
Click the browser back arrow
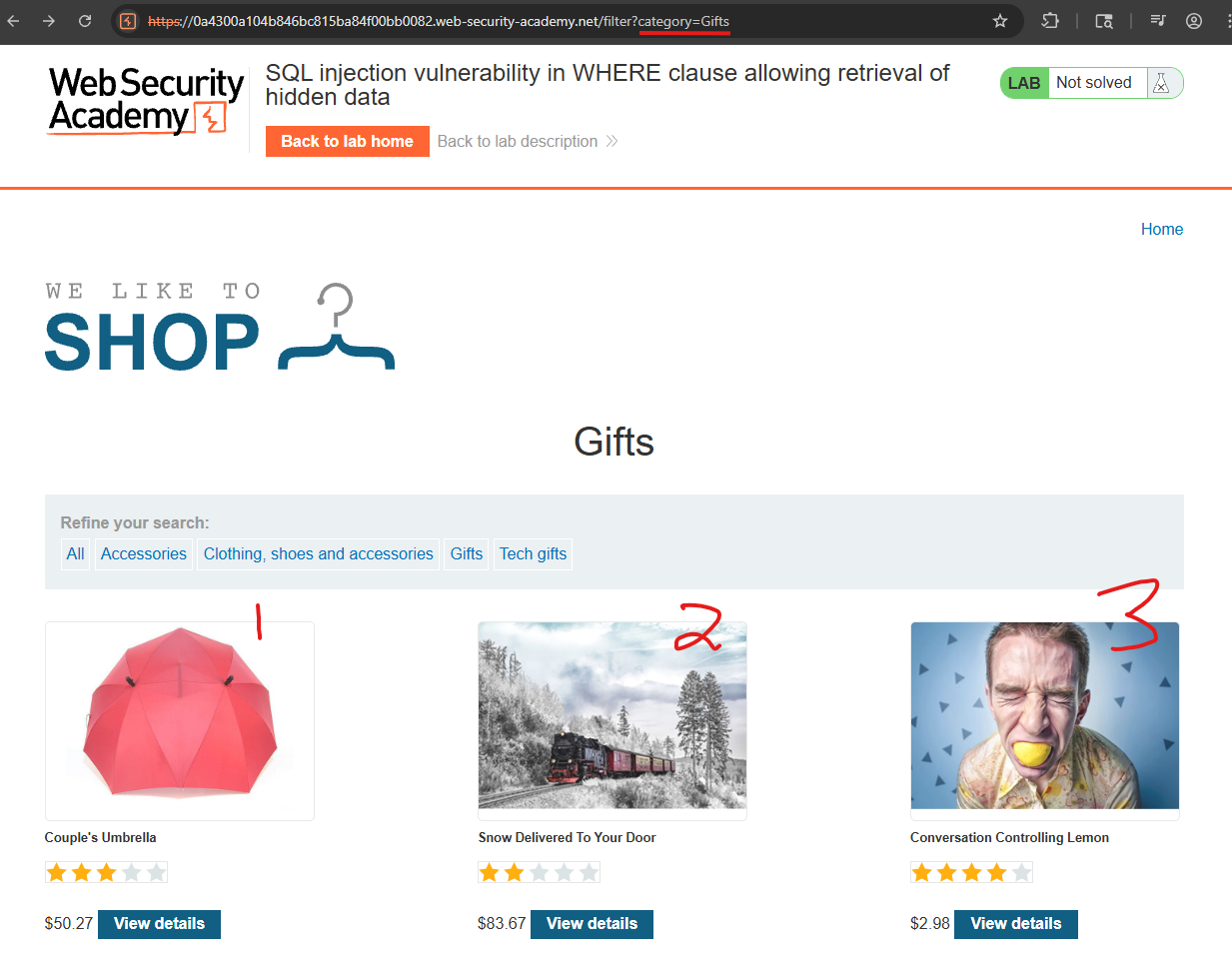click(x=14, y=21)
